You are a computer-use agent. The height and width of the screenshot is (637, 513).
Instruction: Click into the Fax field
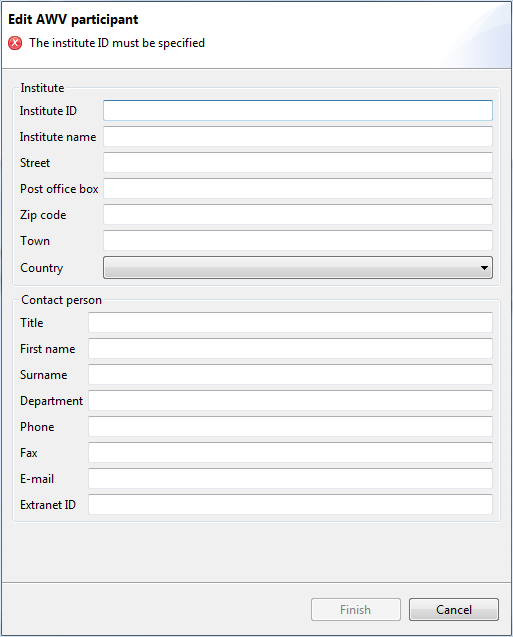point(290,453)
